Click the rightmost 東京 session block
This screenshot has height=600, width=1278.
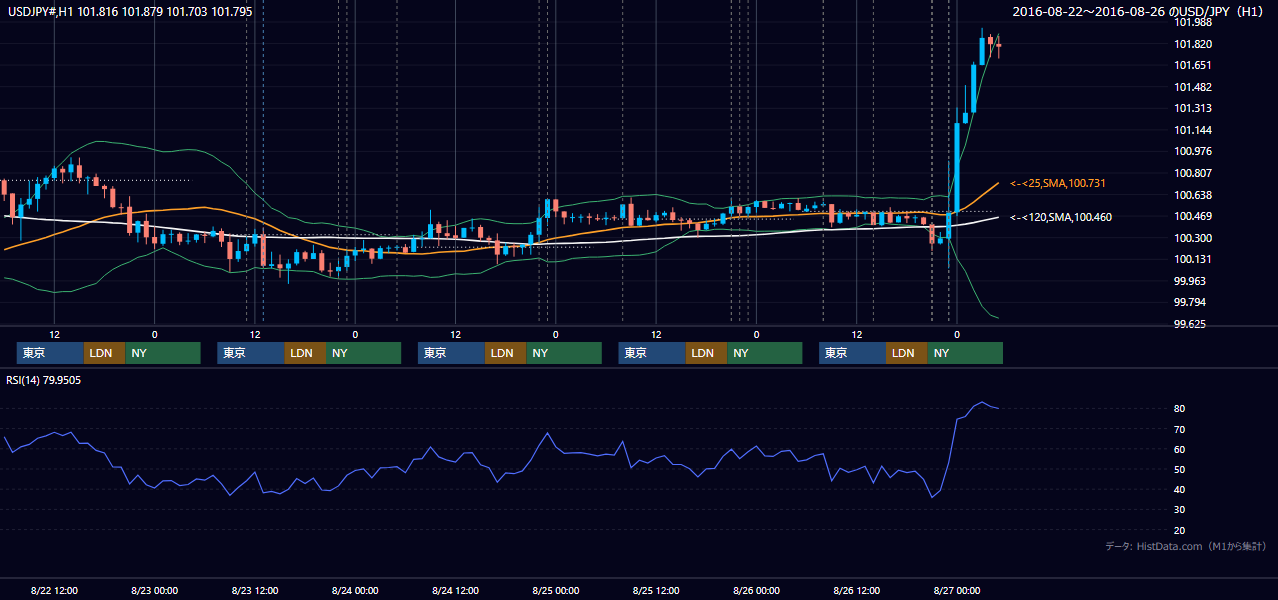click(852, 353)
